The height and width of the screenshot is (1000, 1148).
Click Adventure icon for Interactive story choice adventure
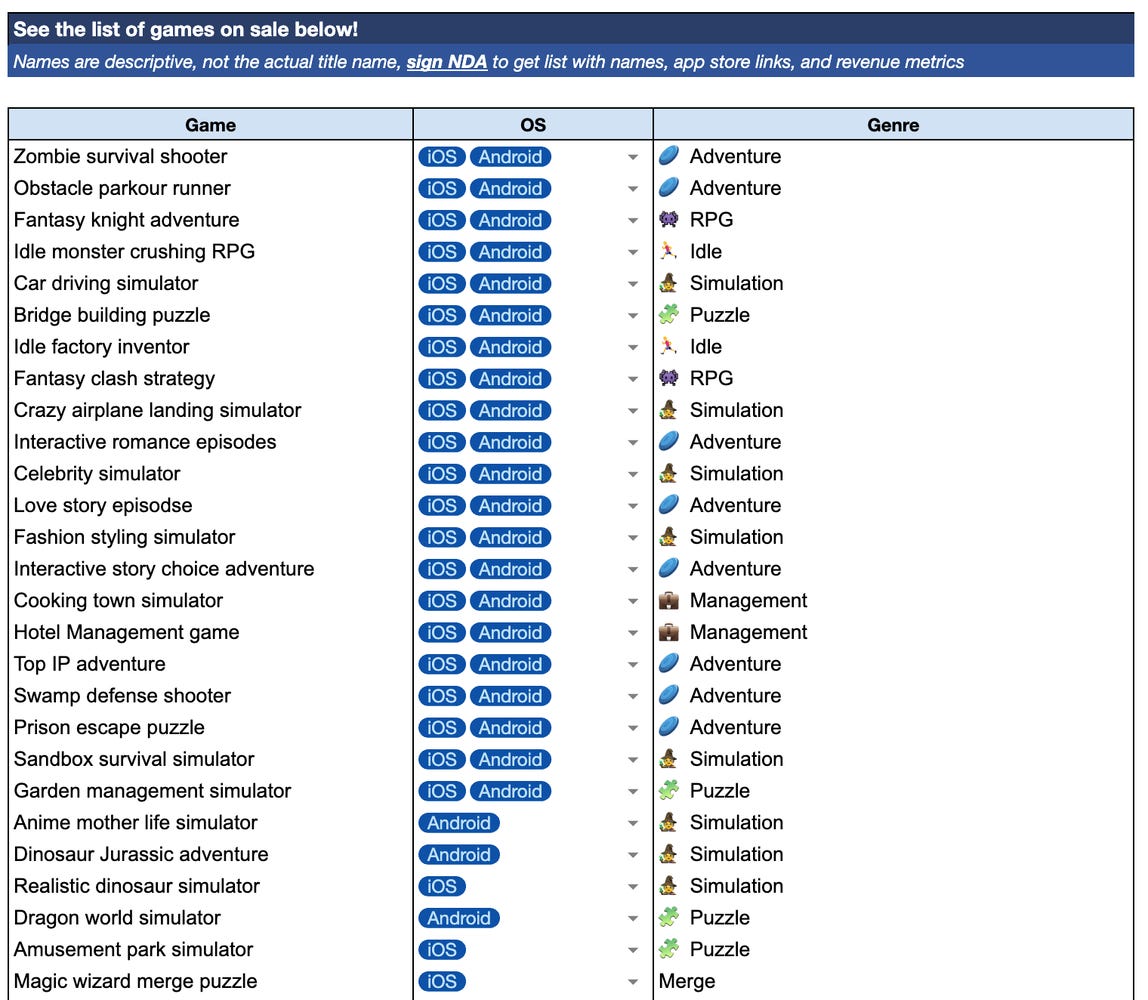(x=668, y=568)
